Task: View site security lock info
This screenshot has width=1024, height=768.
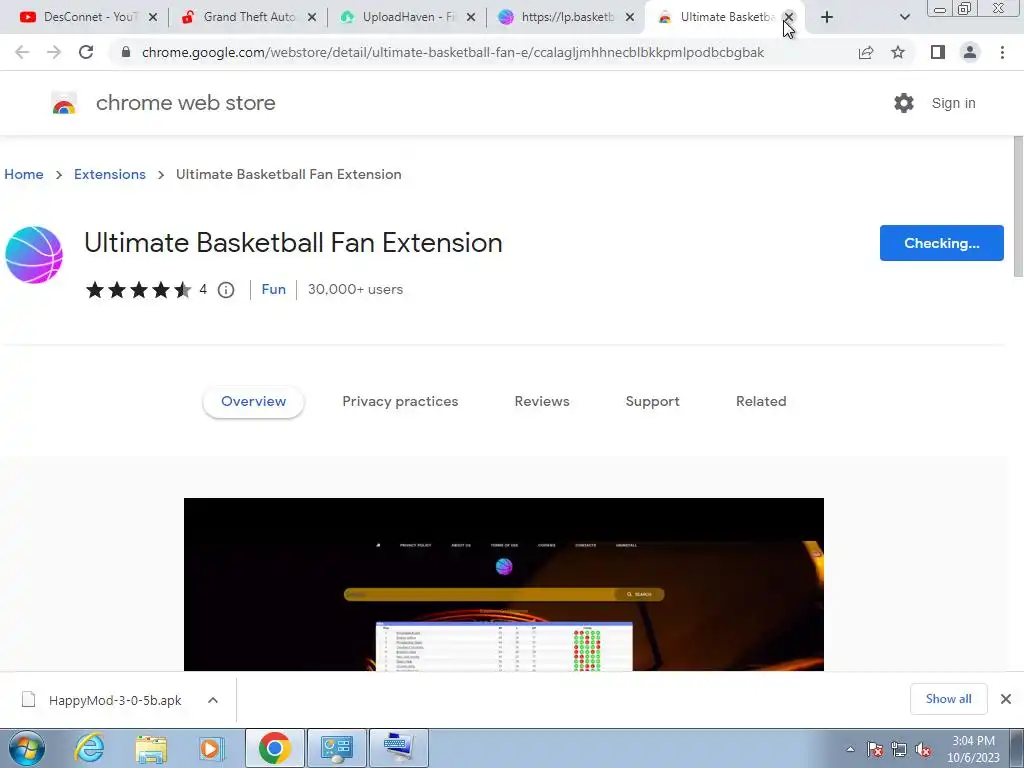Action: click(x=126, y=52)
